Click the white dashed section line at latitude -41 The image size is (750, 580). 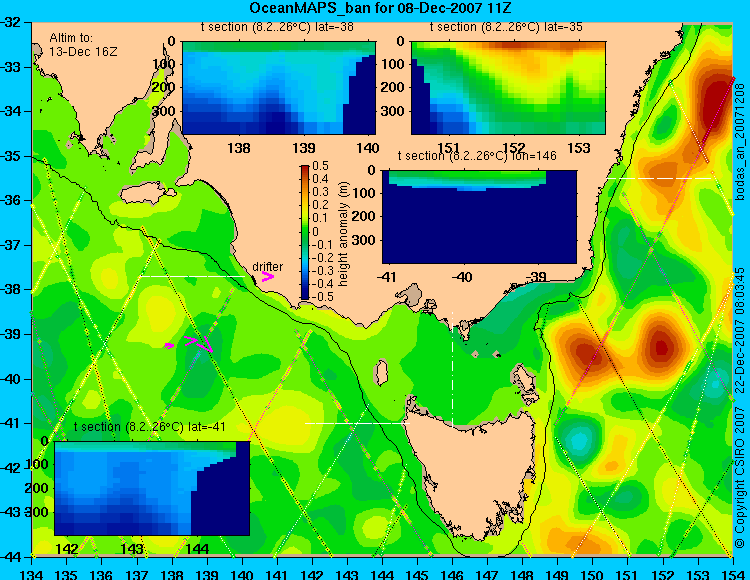357,423
